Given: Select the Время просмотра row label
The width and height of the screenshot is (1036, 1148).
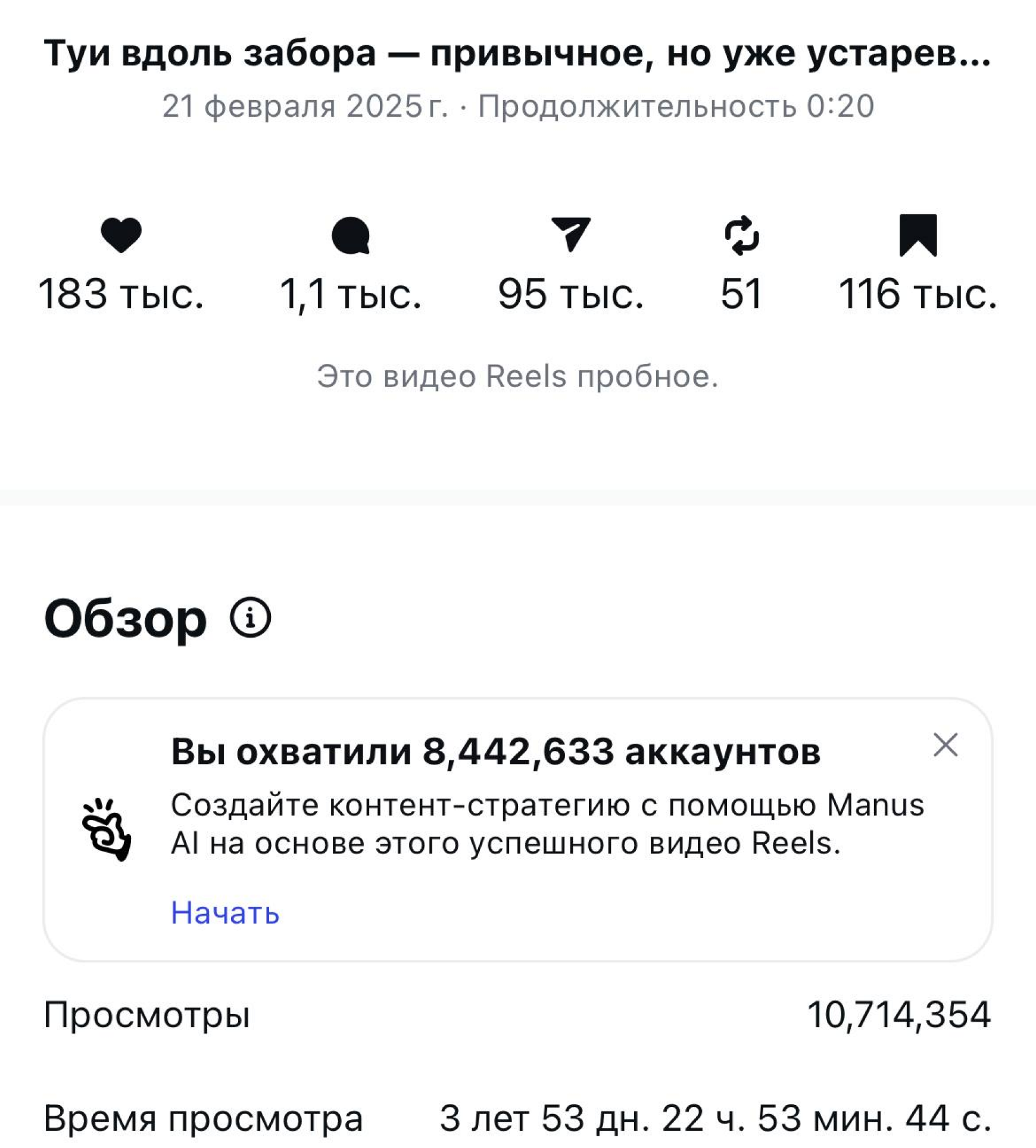Looking at the screenshot, I should coord(203,1118).
